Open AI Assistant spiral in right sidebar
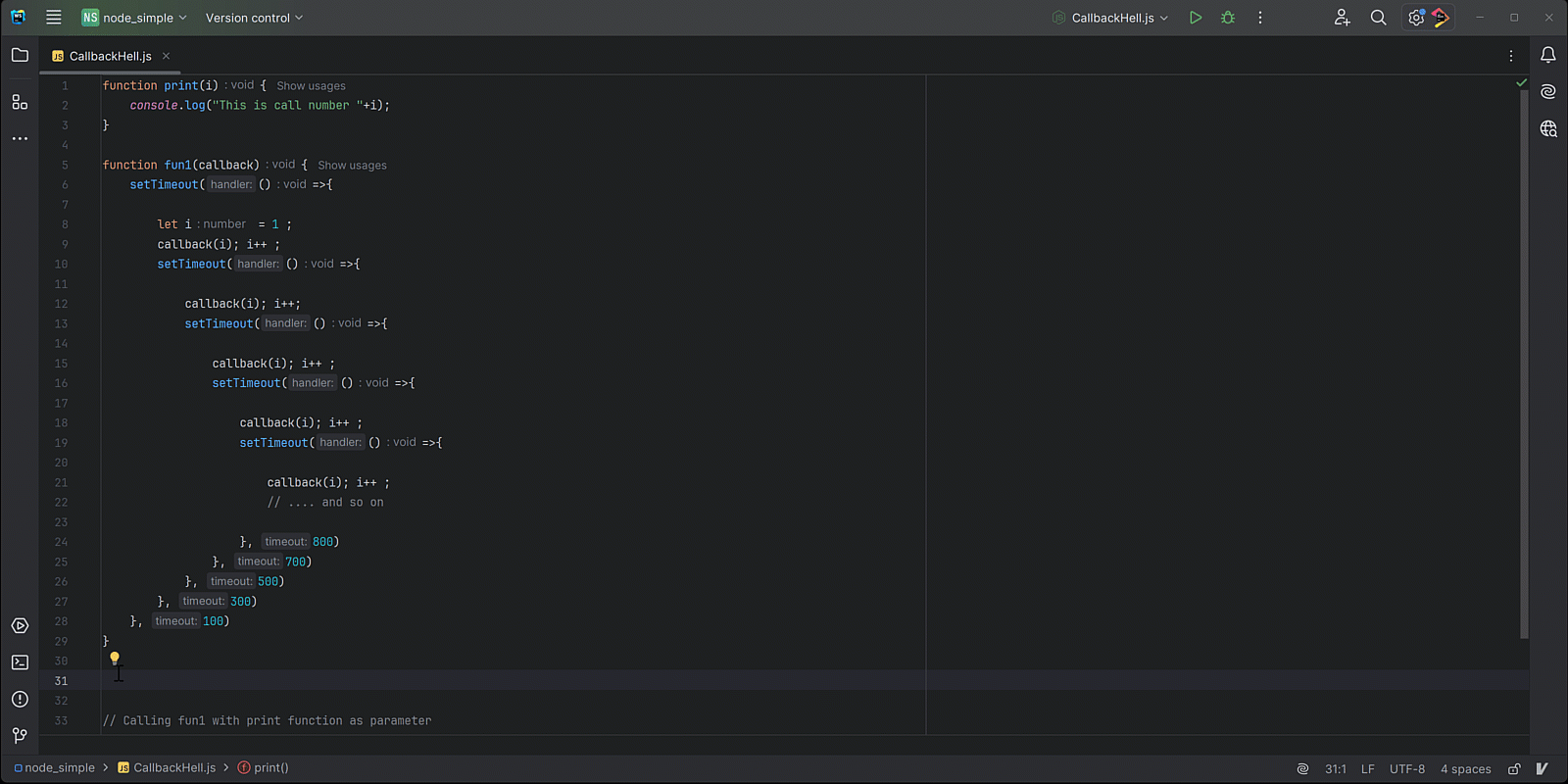 [x=1548, y=92]
